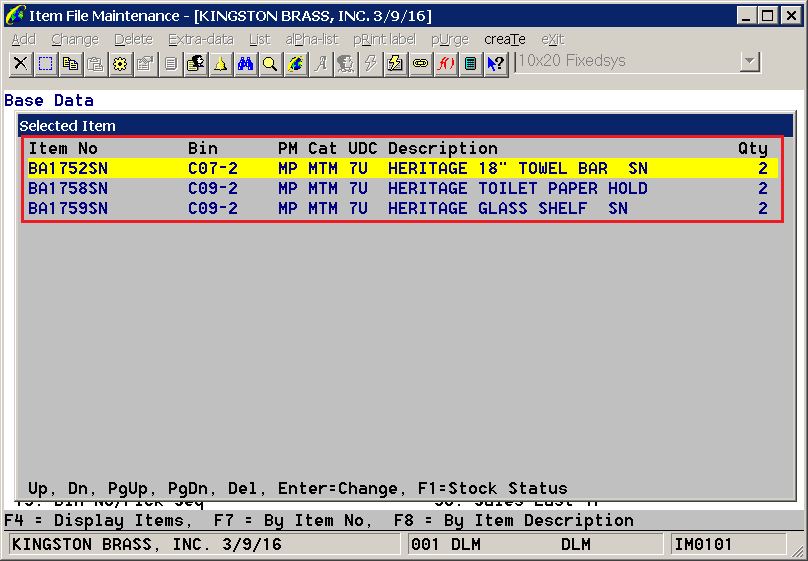Screen dimensions: 808x561
Task: Click the grayed lightning bolt icon
Action: coord(371,63)
